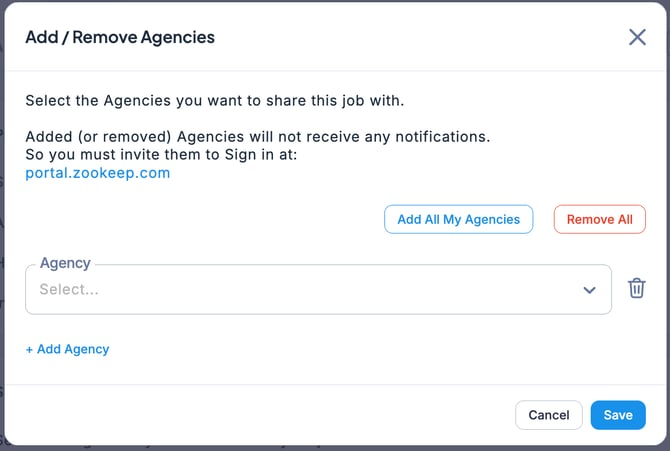This screenshot has height=451, width=670.
Task: Save the agency selection
Action: click(x=617, y=415)
